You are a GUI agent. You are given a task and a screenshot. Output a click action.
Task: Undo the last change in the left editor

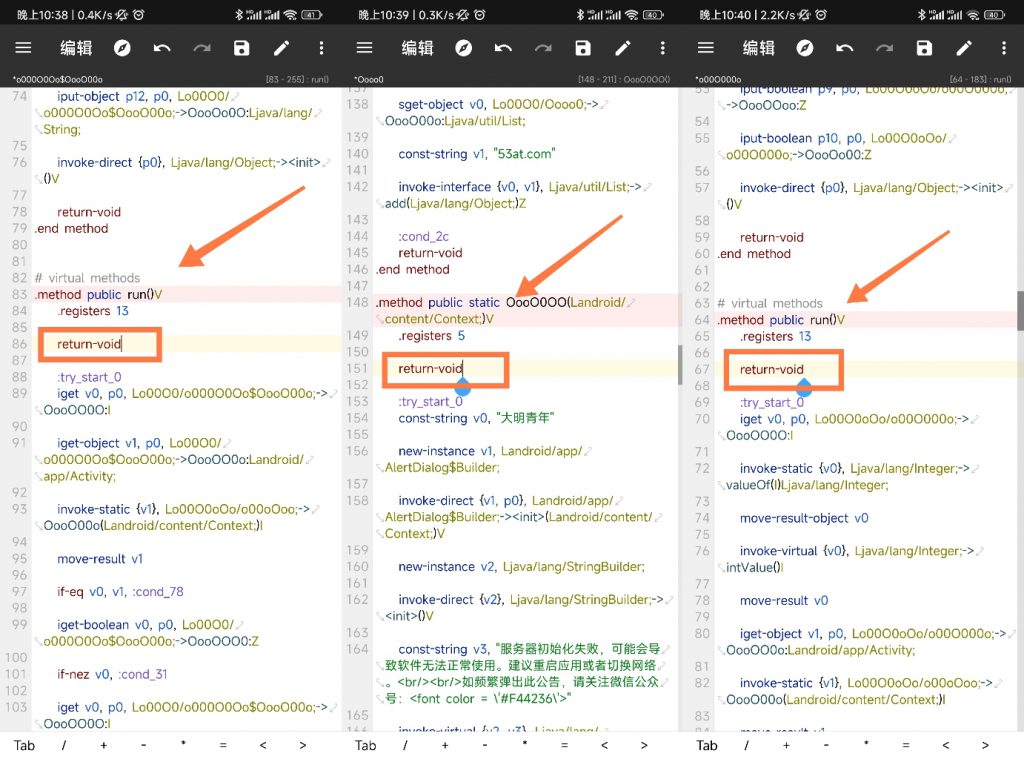click(163, 47)
